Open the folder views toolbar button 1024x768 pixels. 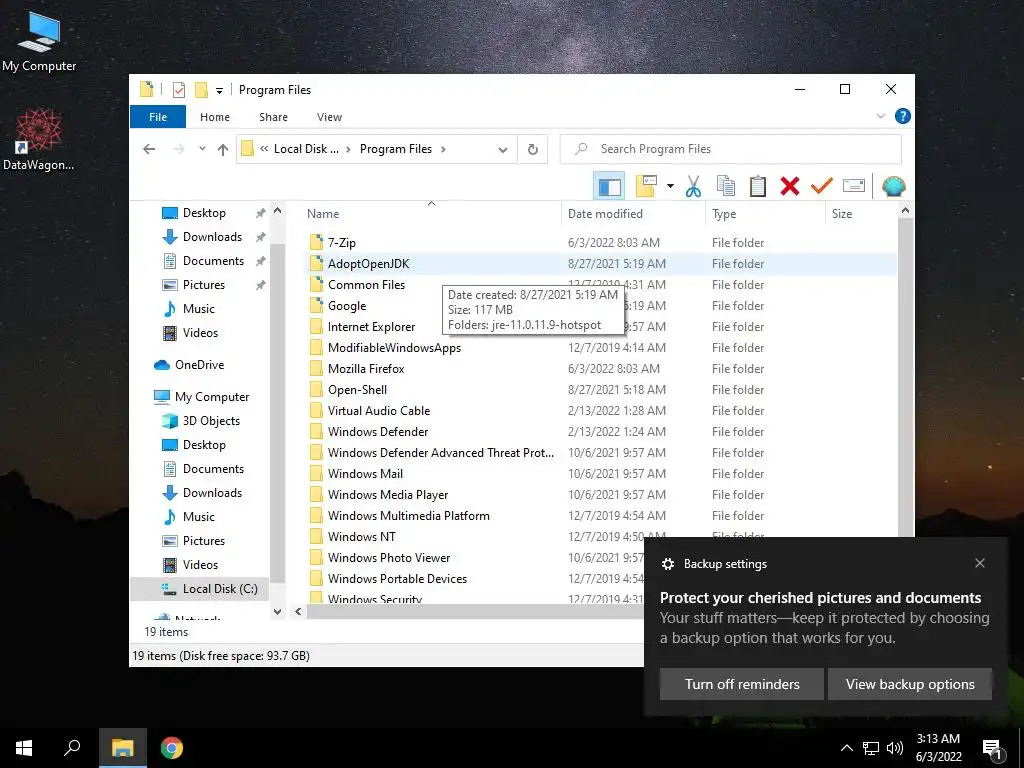pyautogui.click(x=646, y=186)
